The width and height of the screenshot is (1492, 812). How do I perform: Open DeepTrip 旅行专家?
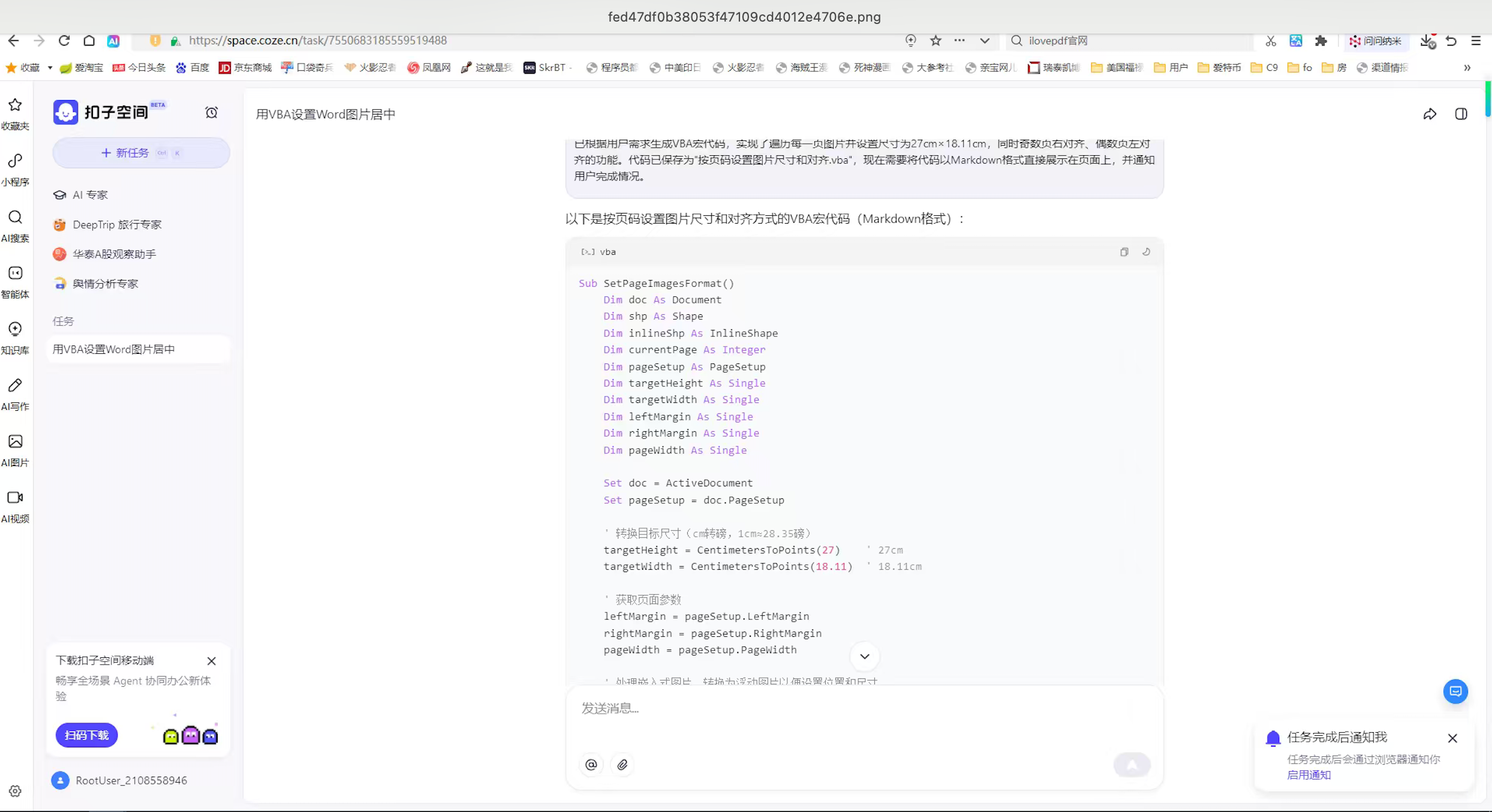[117, 224]
